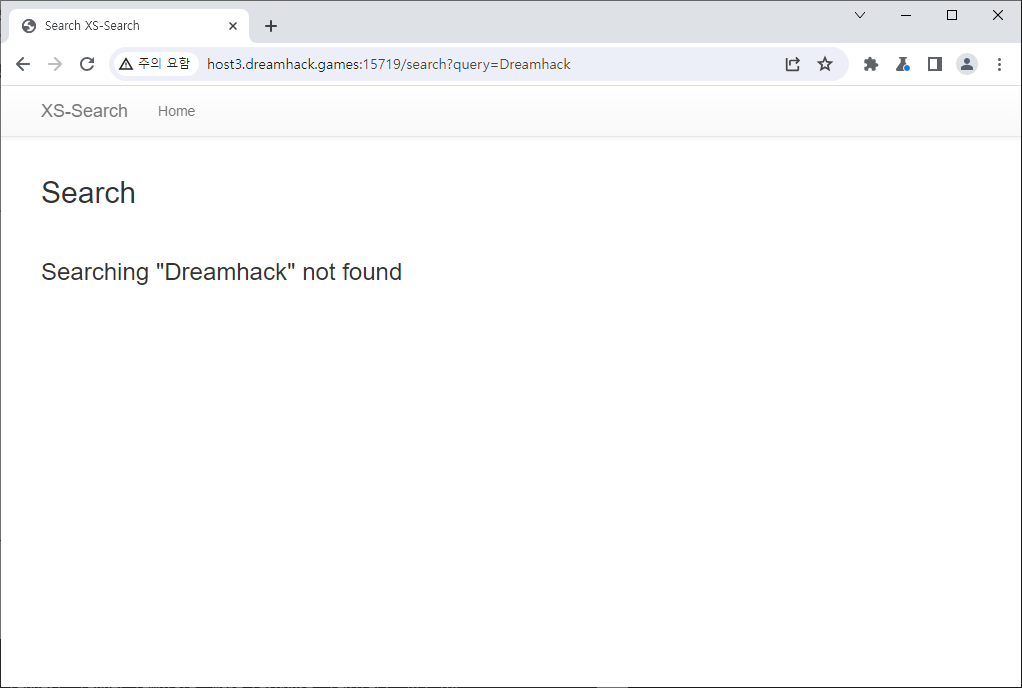This screenshot has width=1022, height=688.
Task: Expand the tab search chevron
Action: pyautogui.click(x=860, y=15)
